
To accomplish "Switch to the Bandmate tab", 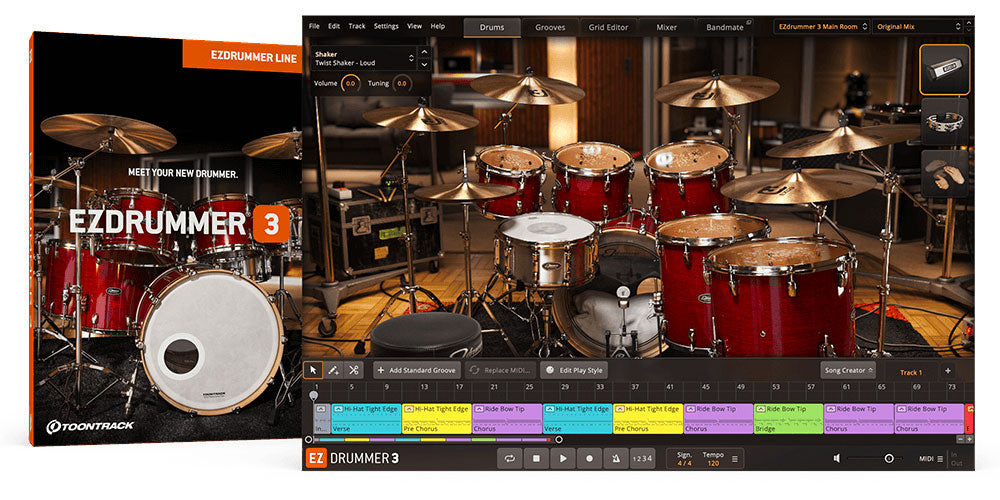I will click(x=725, y=27).
